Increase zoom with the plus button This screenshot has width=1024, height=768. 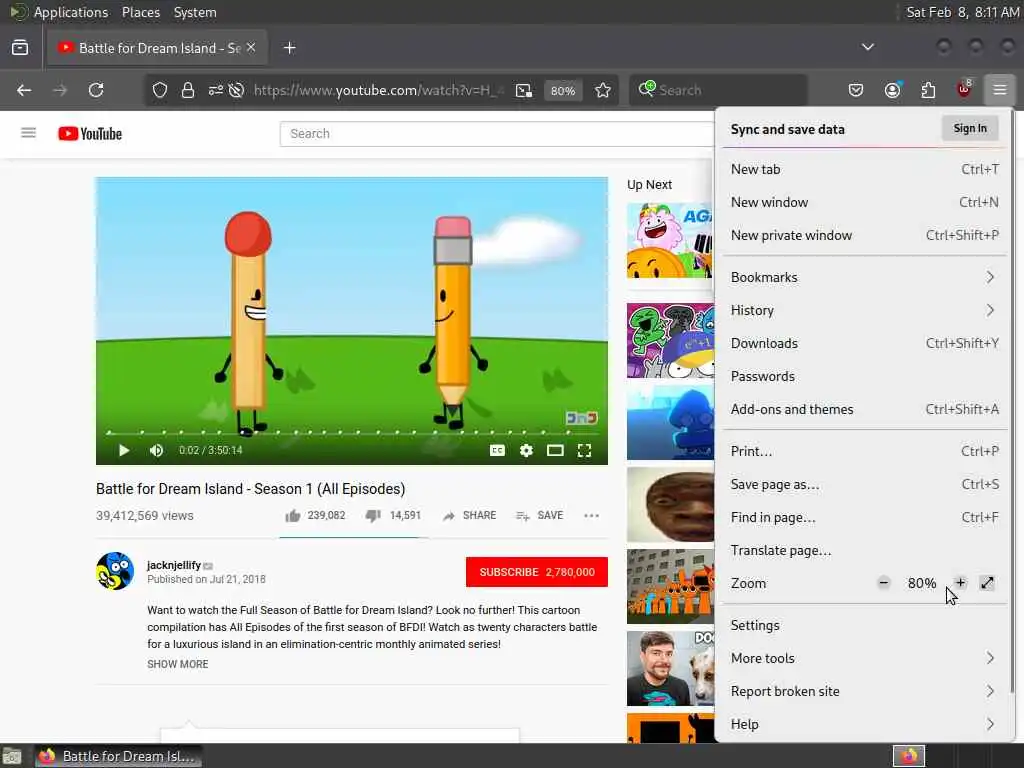click(960, 583)
